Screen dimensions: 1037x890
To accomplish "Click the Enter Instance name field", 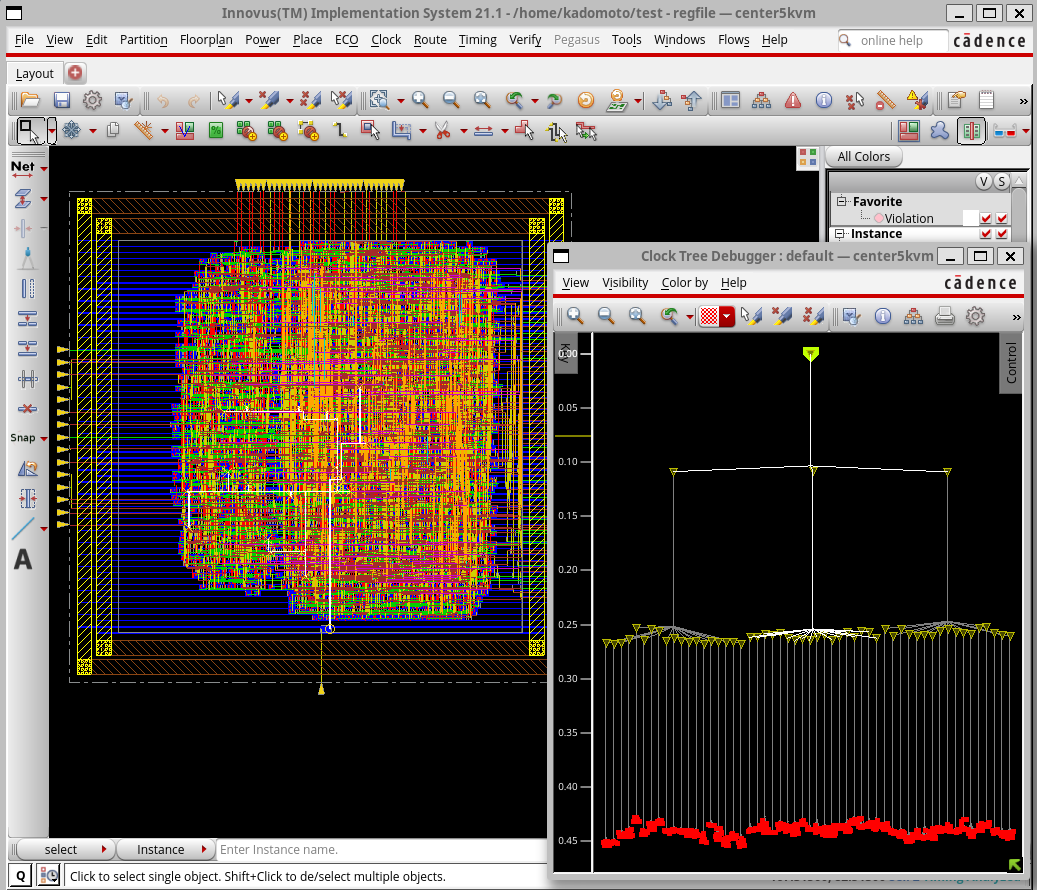I will pos(382,849).
